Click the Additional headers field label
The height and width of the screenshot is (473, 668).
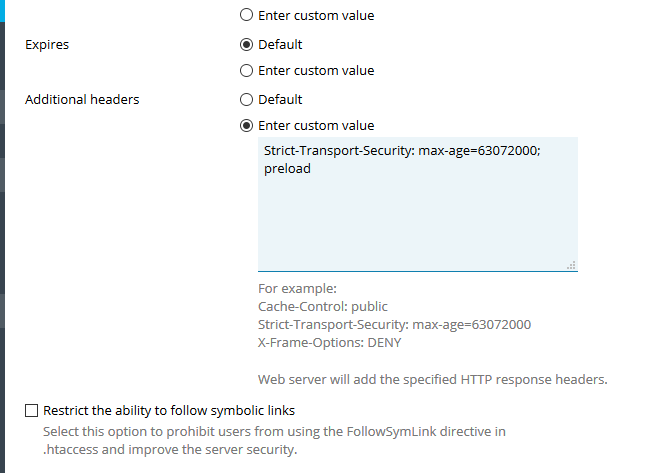click(82, 100)
